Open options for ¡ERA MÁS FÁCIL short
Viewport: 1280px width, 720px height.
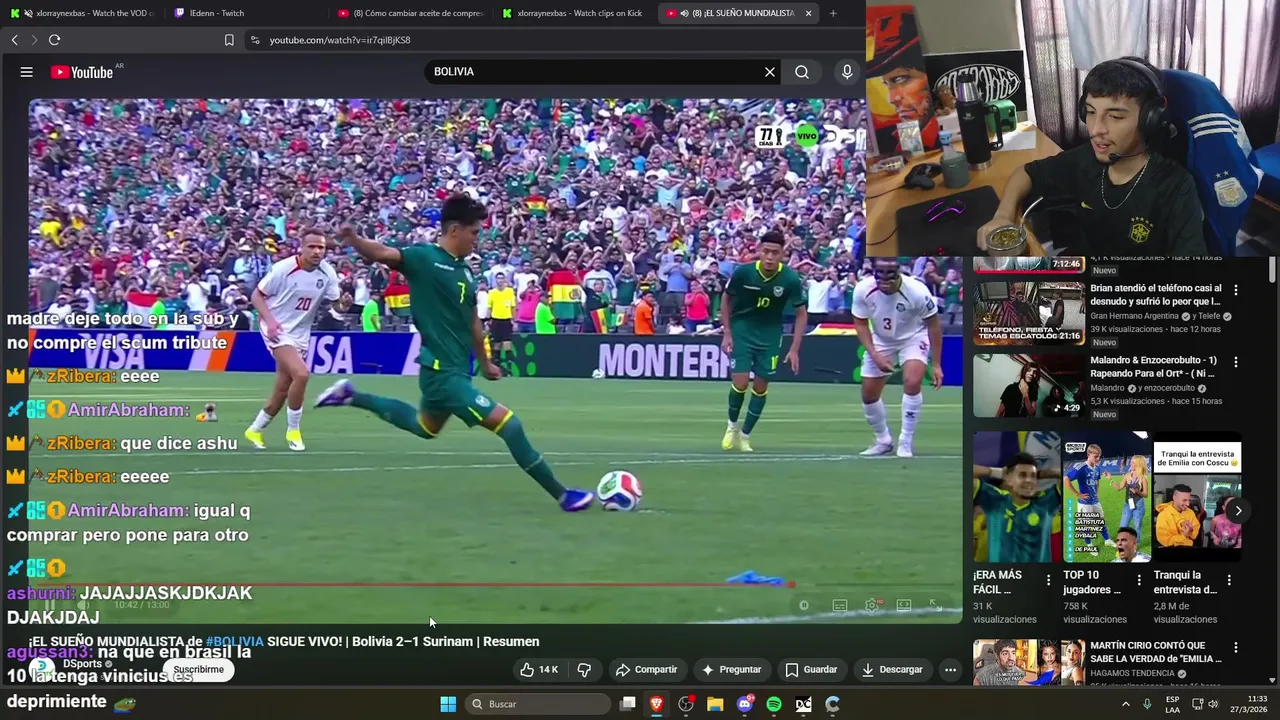[1048, 580]
